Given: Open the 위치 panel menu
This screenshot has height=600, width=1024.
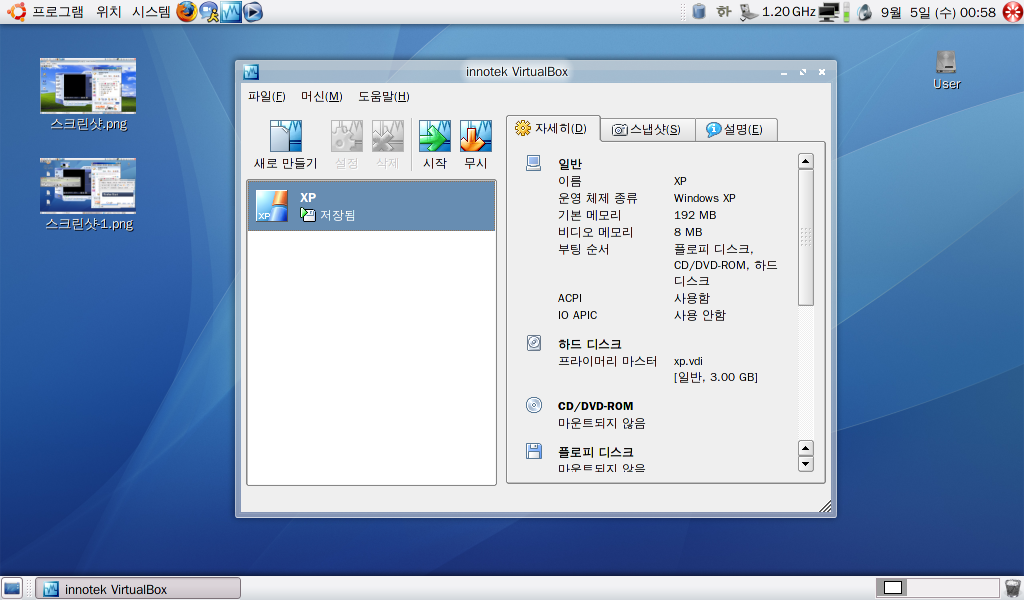Looking at the screenshot, I should (108, 12).
